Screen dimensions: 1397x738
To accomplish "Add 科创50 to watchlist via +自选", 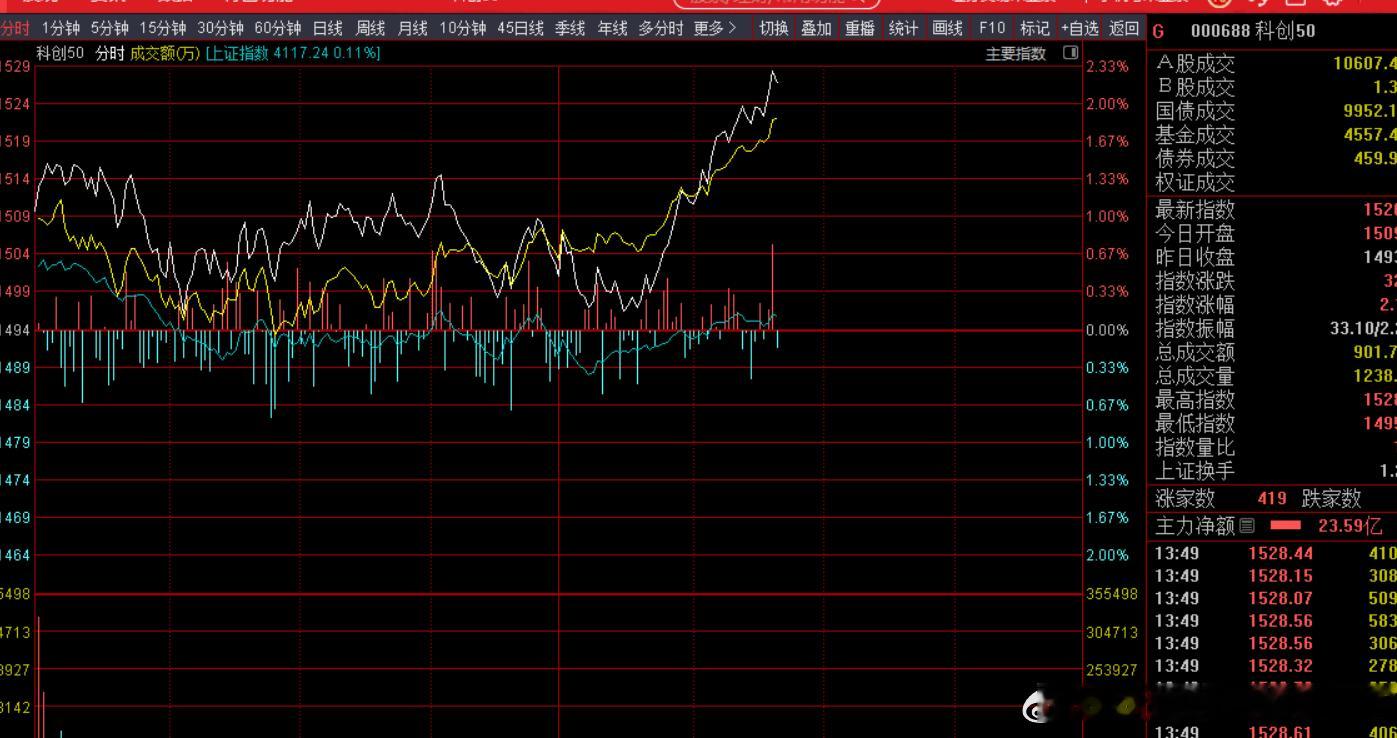I will pos(1080,30).
